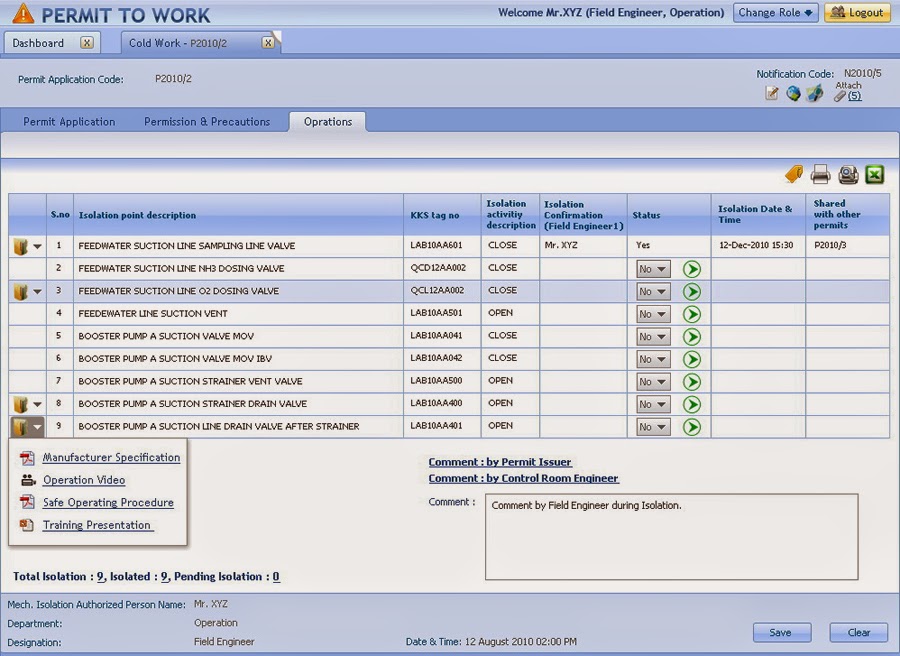Viewport: 900px width, 656px height.
Task: Open print preview with the camera icon
Action: [847, 174]
